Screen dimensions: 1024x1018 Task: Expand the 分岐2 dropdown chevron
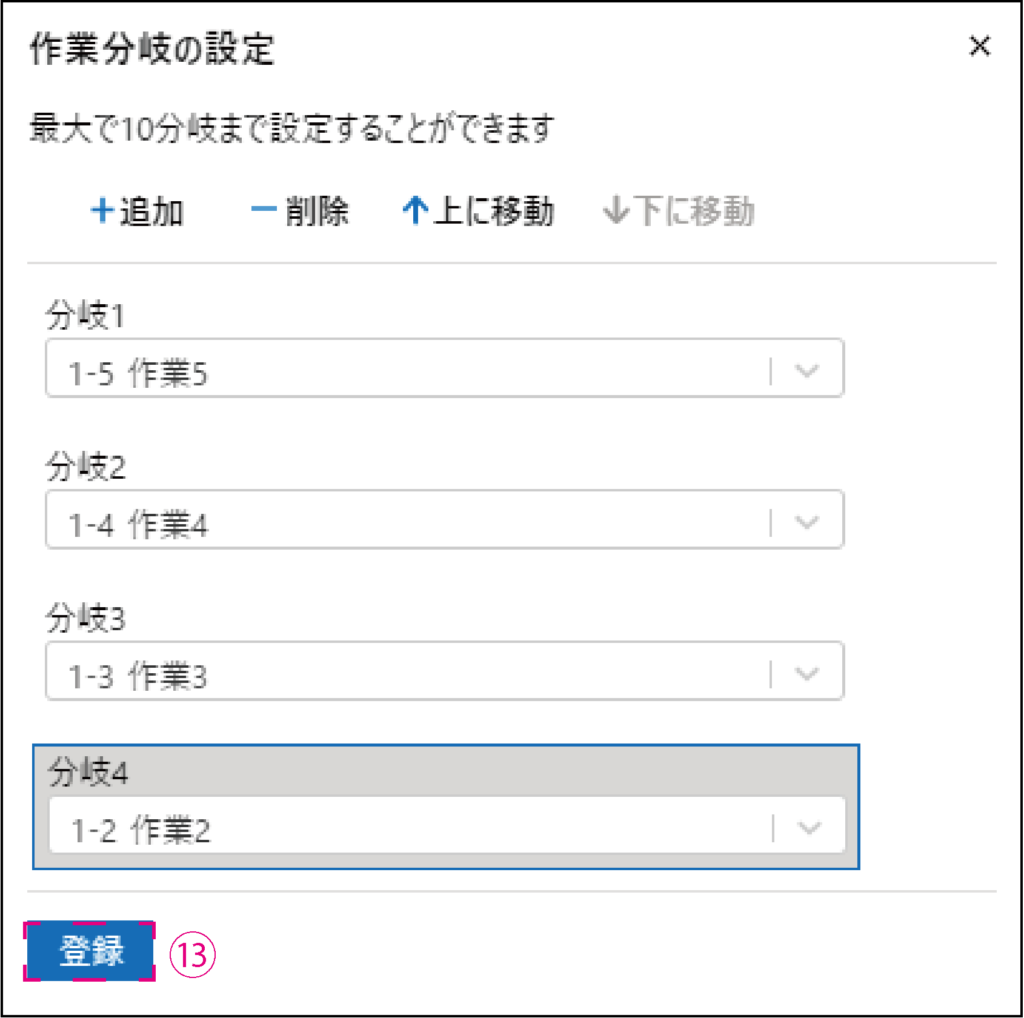pos(808,522)
